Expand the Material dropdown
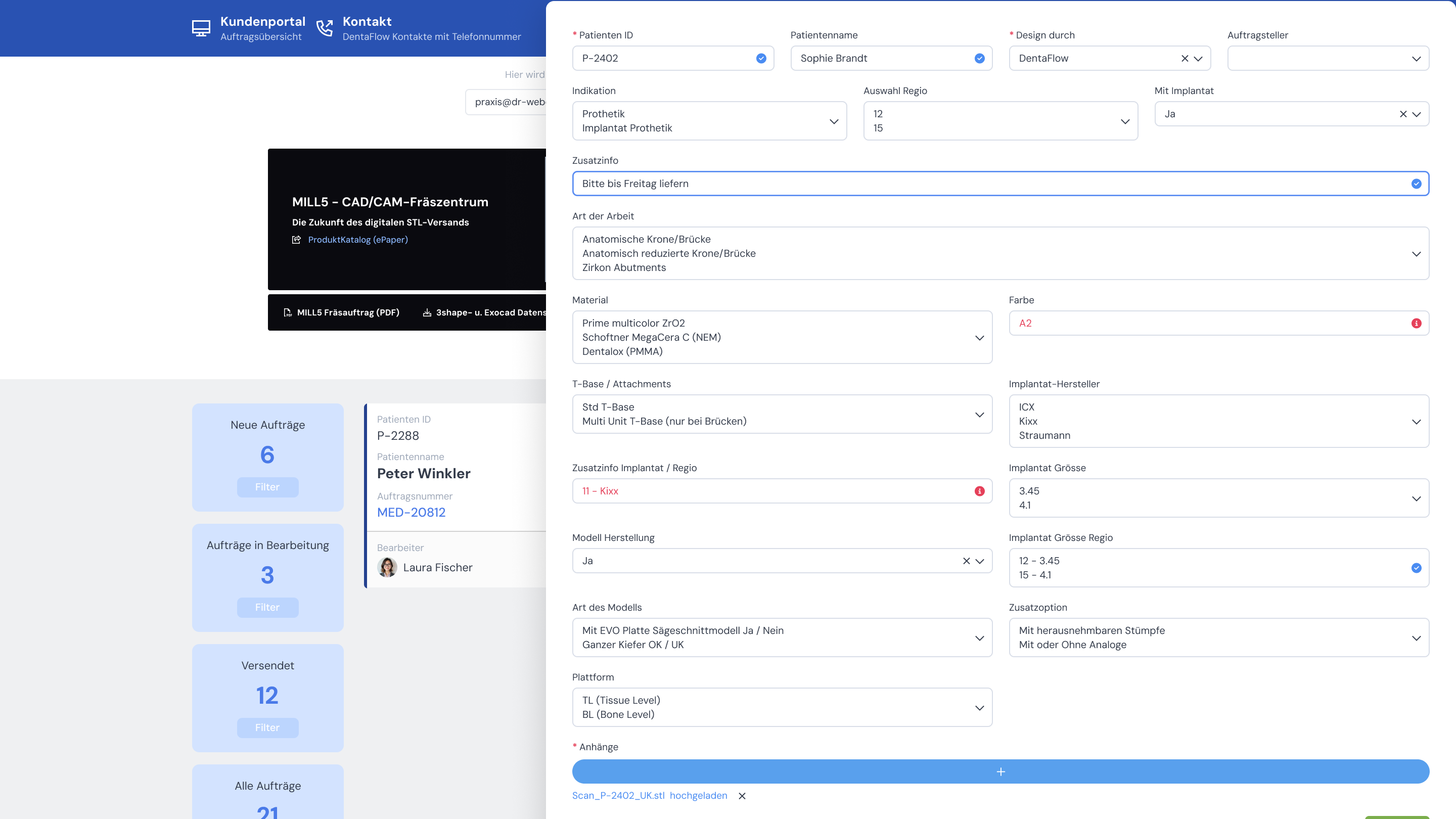Screen dimensions: 1456x819 (x=782, y=337)
